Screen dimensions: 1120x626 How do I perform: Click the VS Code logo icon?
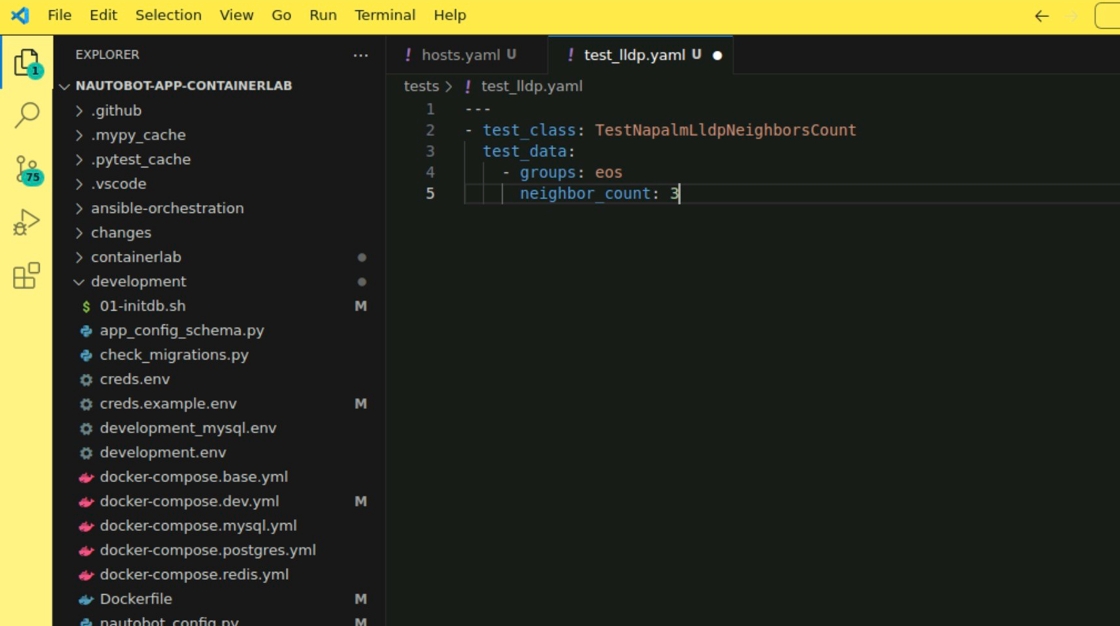[20, 16]
